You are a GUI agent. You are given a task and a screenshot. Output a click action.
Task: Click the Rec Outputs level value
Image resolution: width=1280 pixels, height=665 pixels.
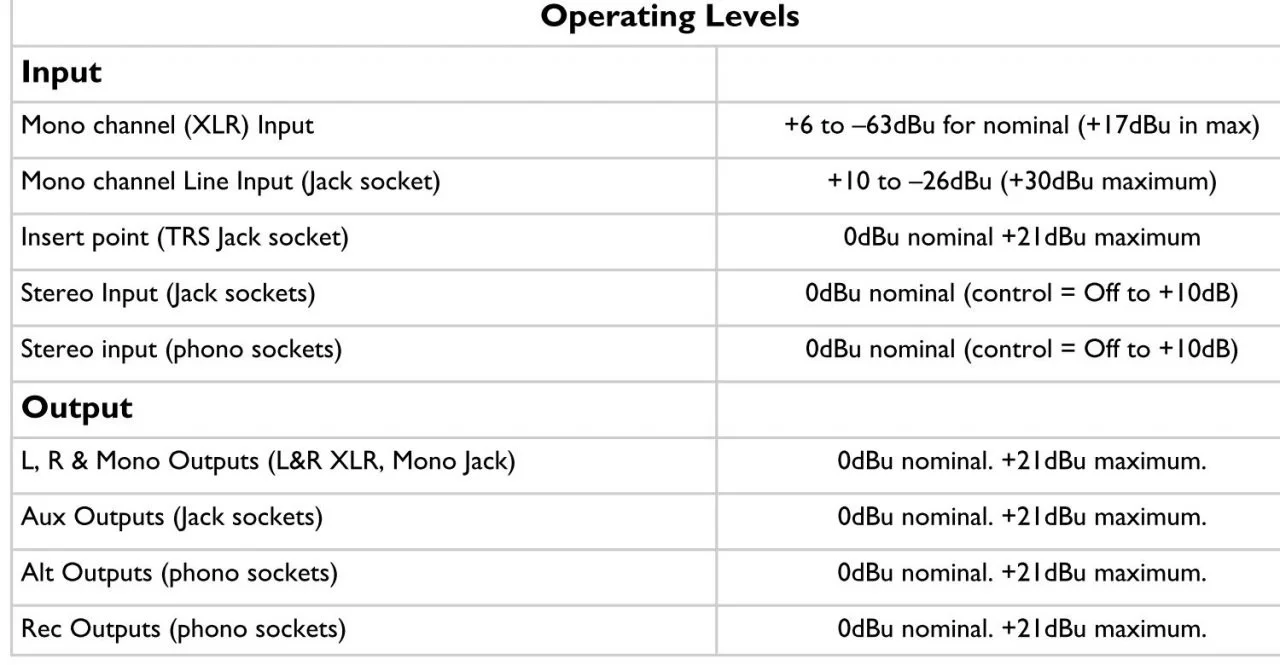click(1021, 630)
